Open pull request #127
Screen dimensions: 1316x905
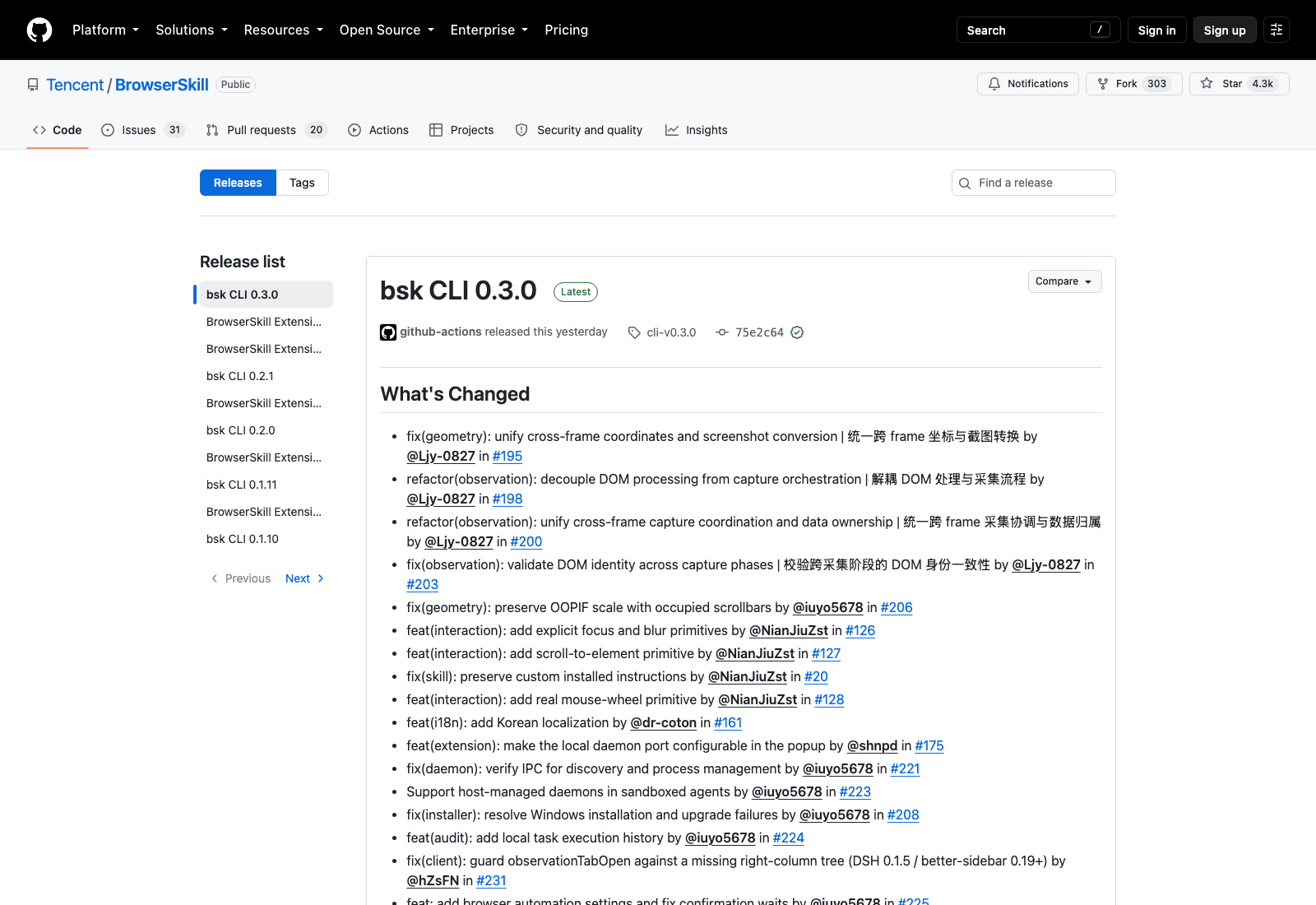pos(826,653)
